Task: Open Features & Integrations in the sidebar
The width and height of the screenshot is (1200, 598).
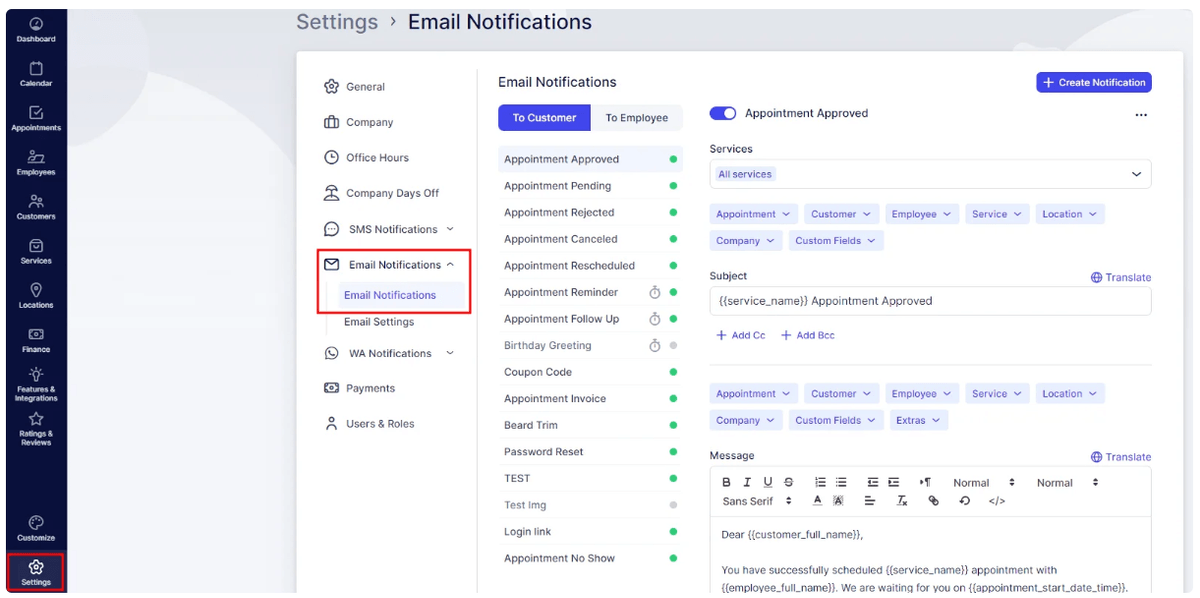Action: [36, 384]
